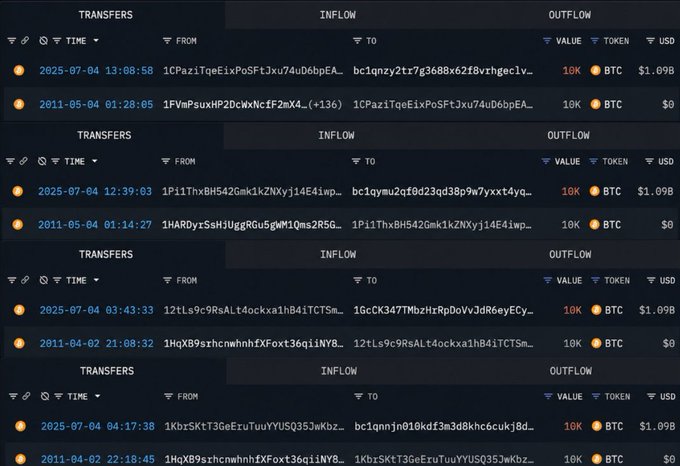Image resolution: width=680 pixels, height=466 pixels.
Task: Toggle TIME sort arrow above the 04:17:38 transfer
Action: point(98,396)
